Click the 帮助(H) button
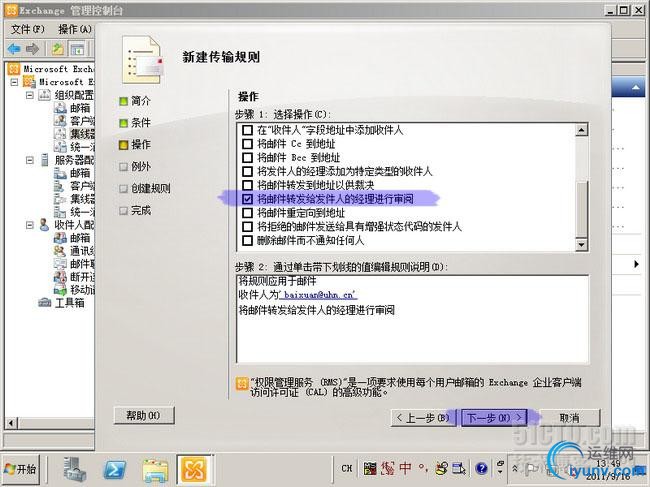 tap(144, 415)
